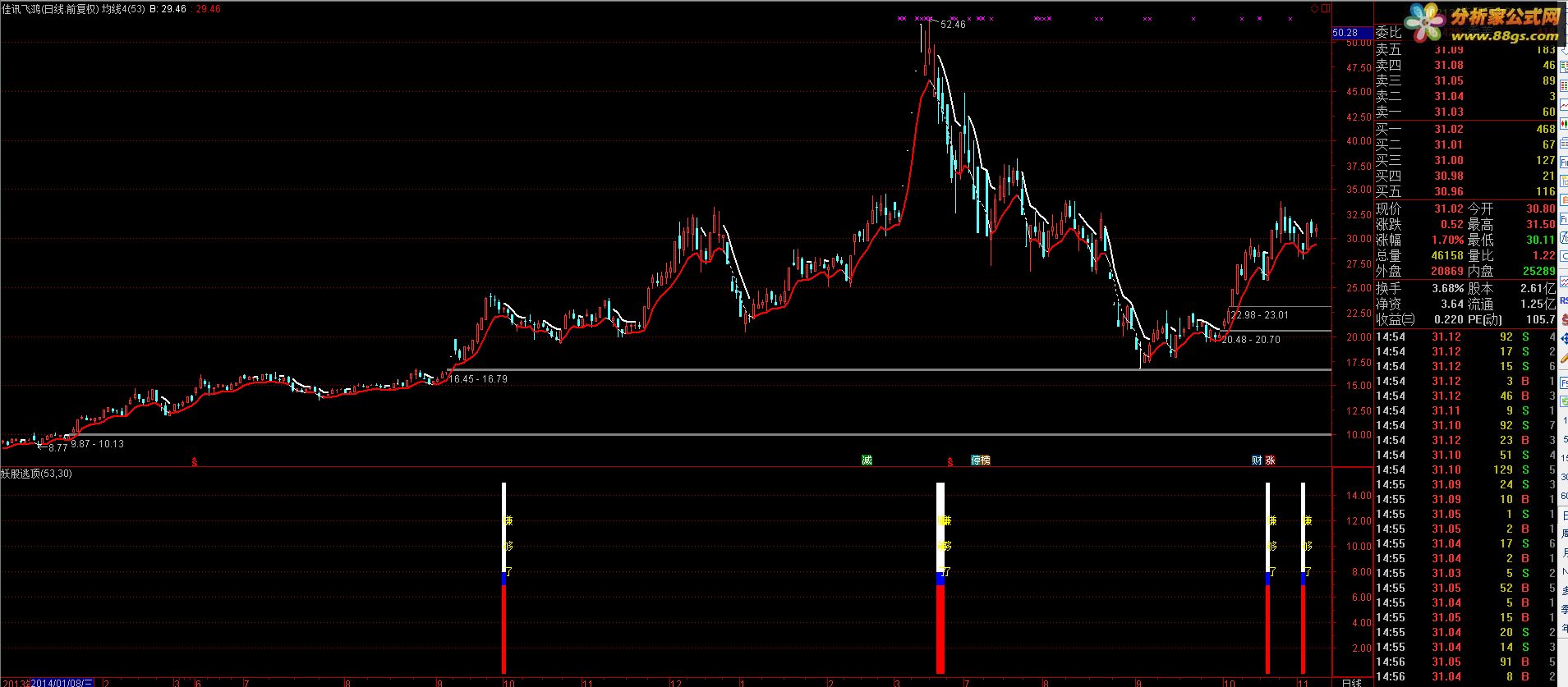Click the 总量 46158 value

1446,255
